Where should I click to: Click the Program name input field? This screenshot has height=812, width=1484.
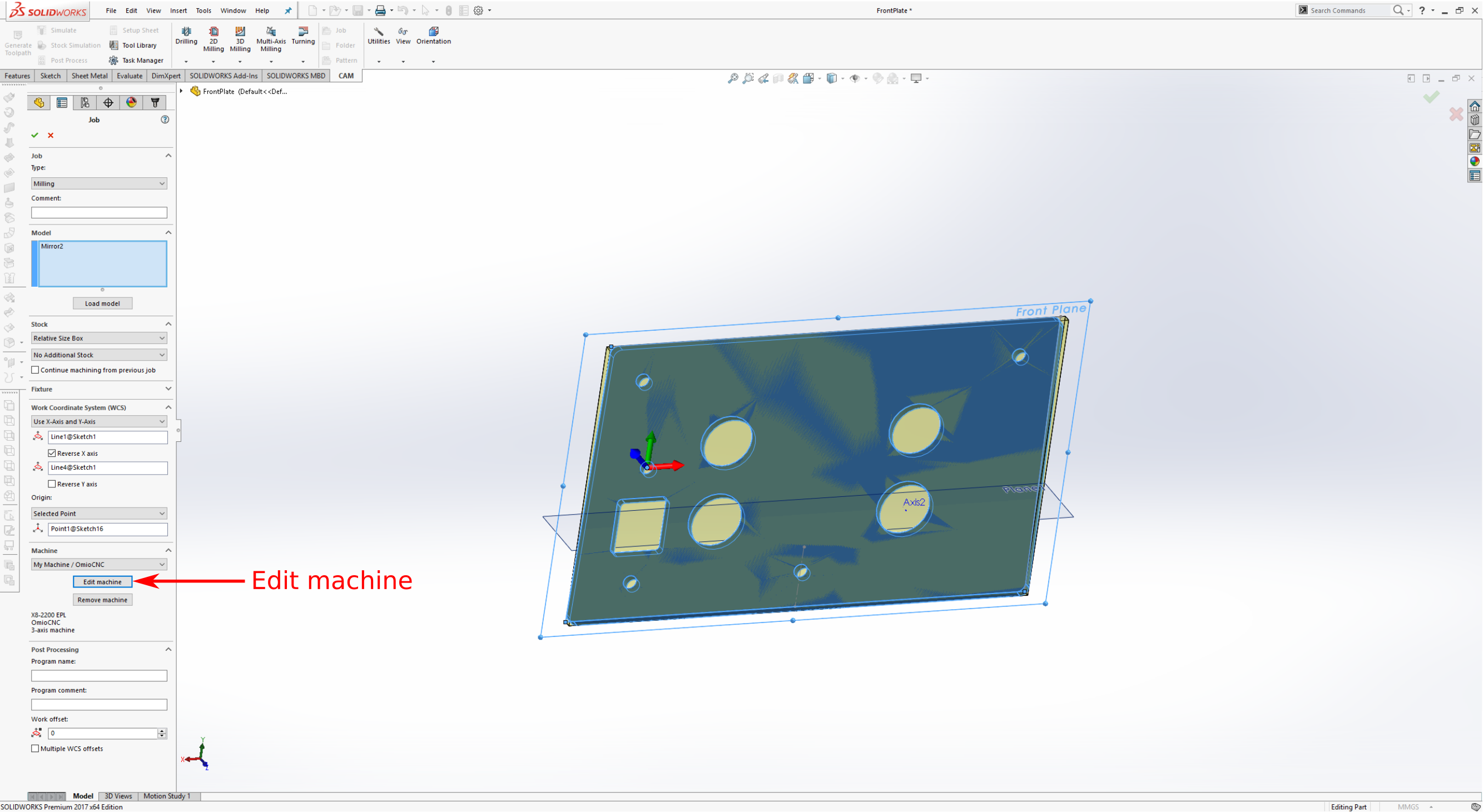click(x=99, y=675)
